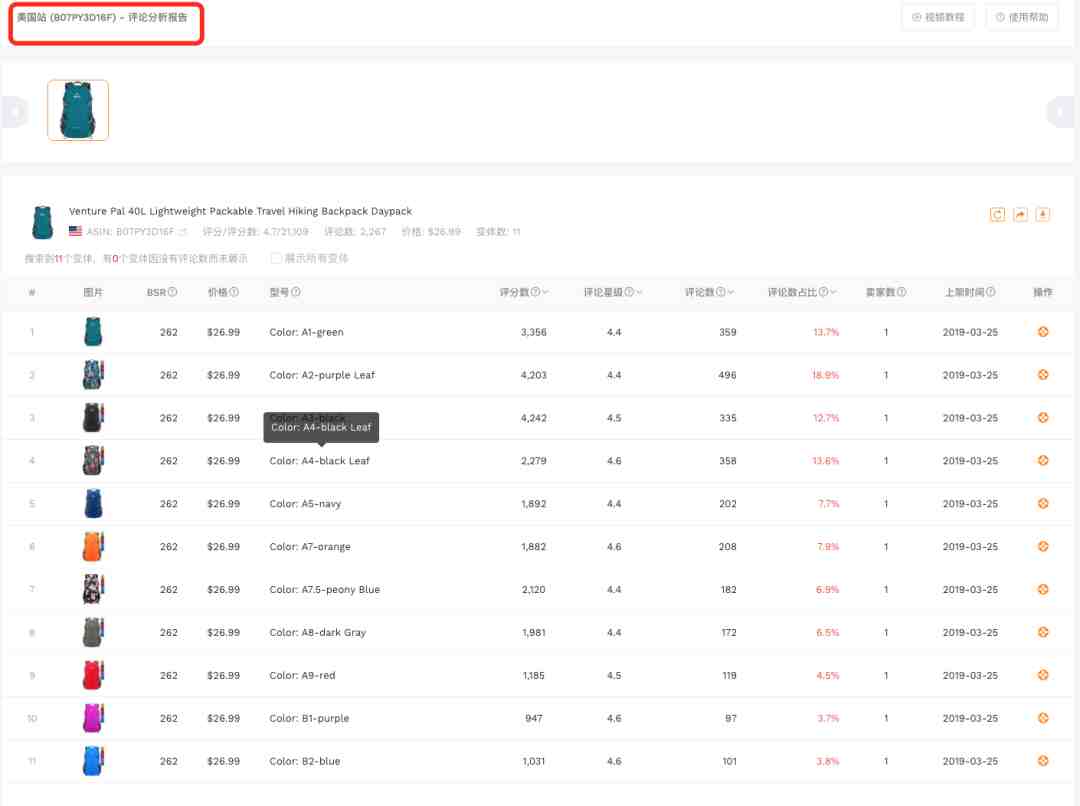Open the action icon for the B2-blue row
The image size is (1080, 806).
click(x=1043, y=761)
